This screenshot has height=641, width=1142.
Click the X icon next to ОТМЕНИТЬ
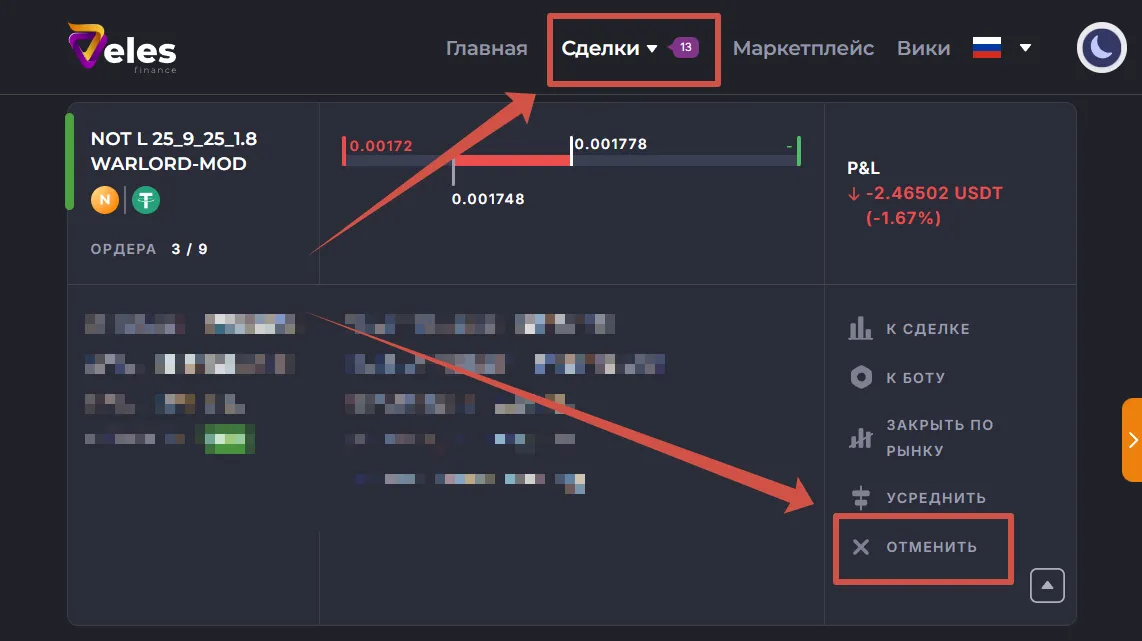click(x=861, y=546)
